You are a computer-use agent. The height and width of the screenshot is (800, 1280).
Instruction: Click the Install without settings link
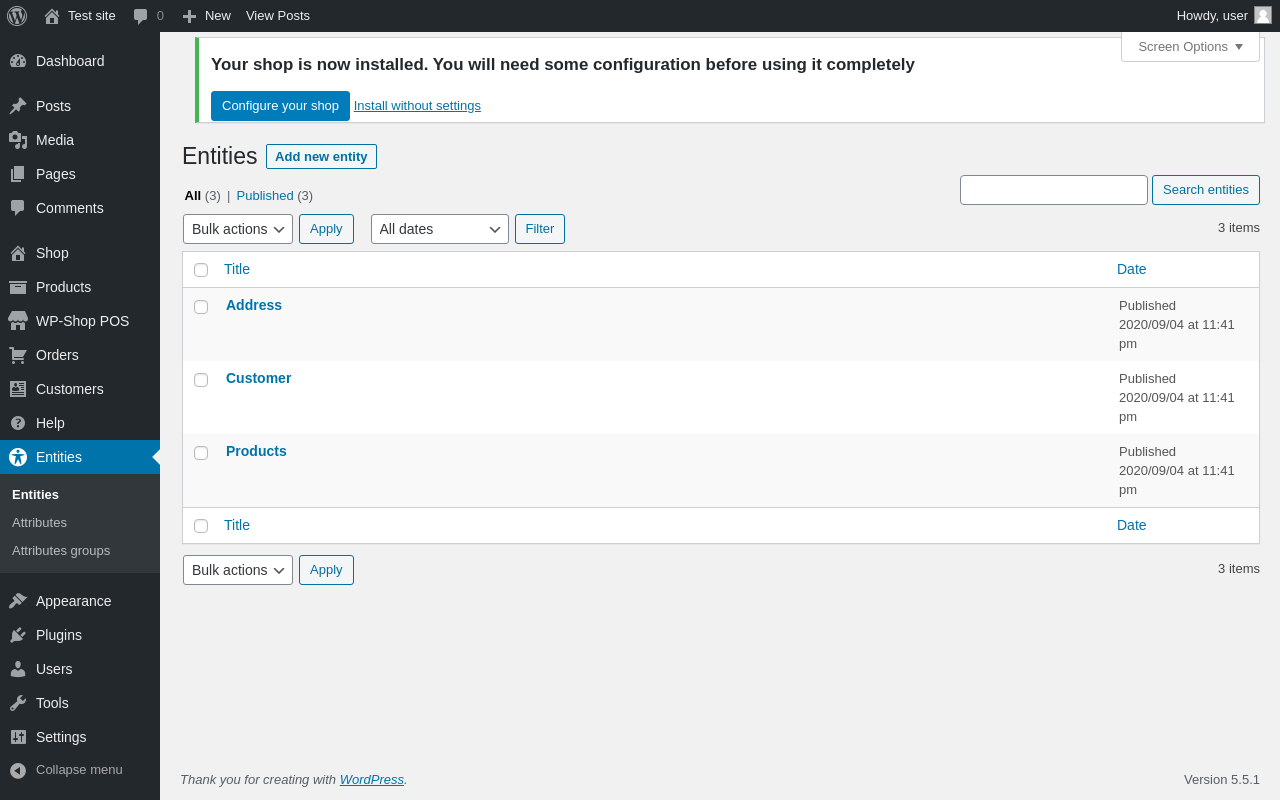coord(417,106)
